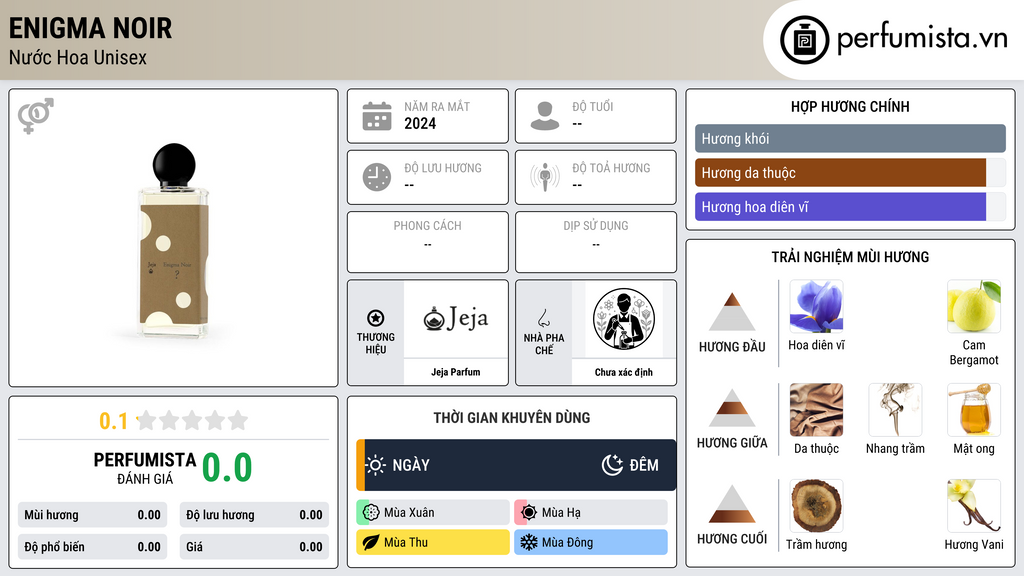The width and height of the screenshot is (1024, 576).
Task: Click the Mùa Thu season label
Action: coord(406,542)
